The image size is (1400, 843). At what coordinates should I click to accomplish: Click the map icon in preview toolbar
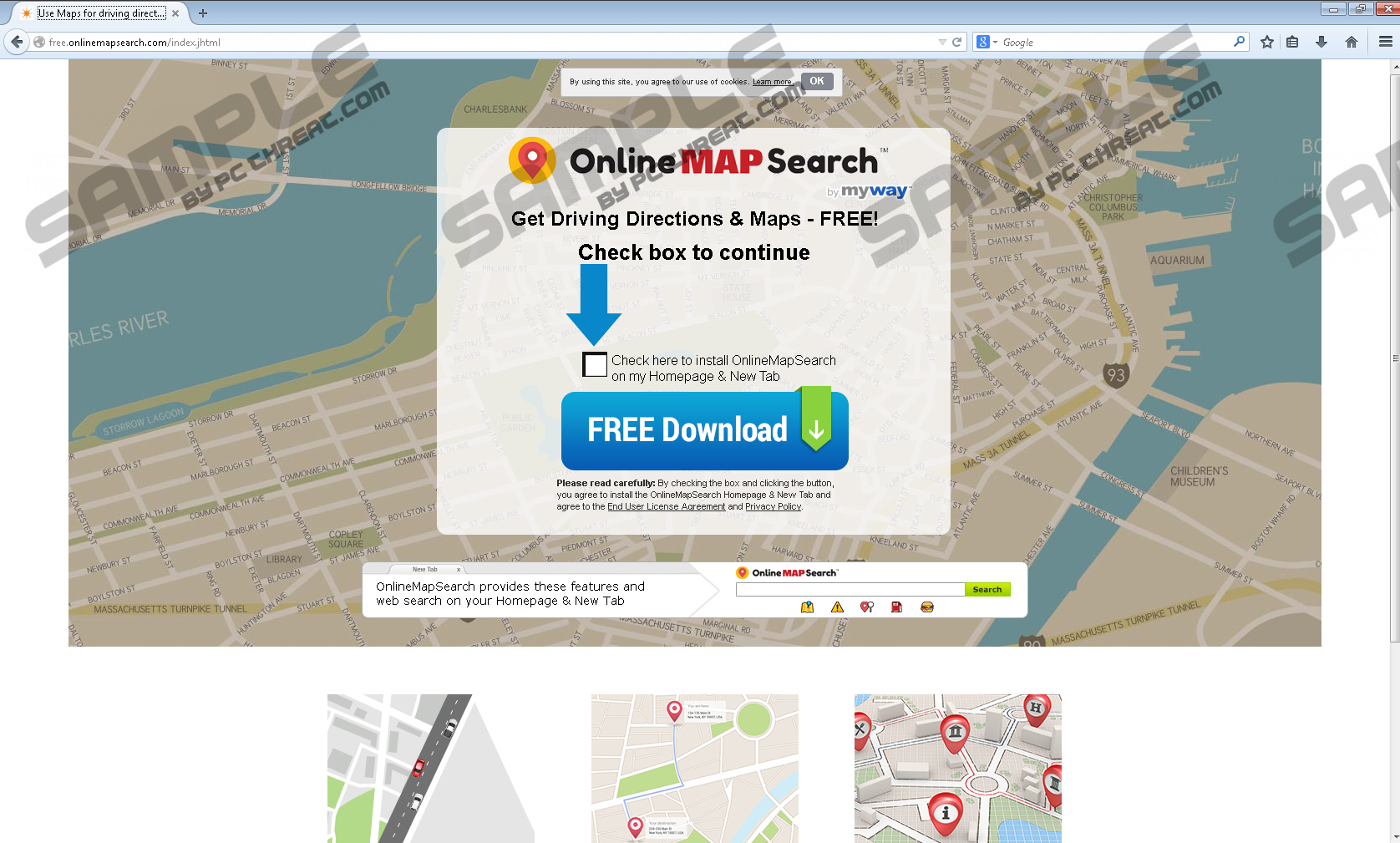coord(807,607)
